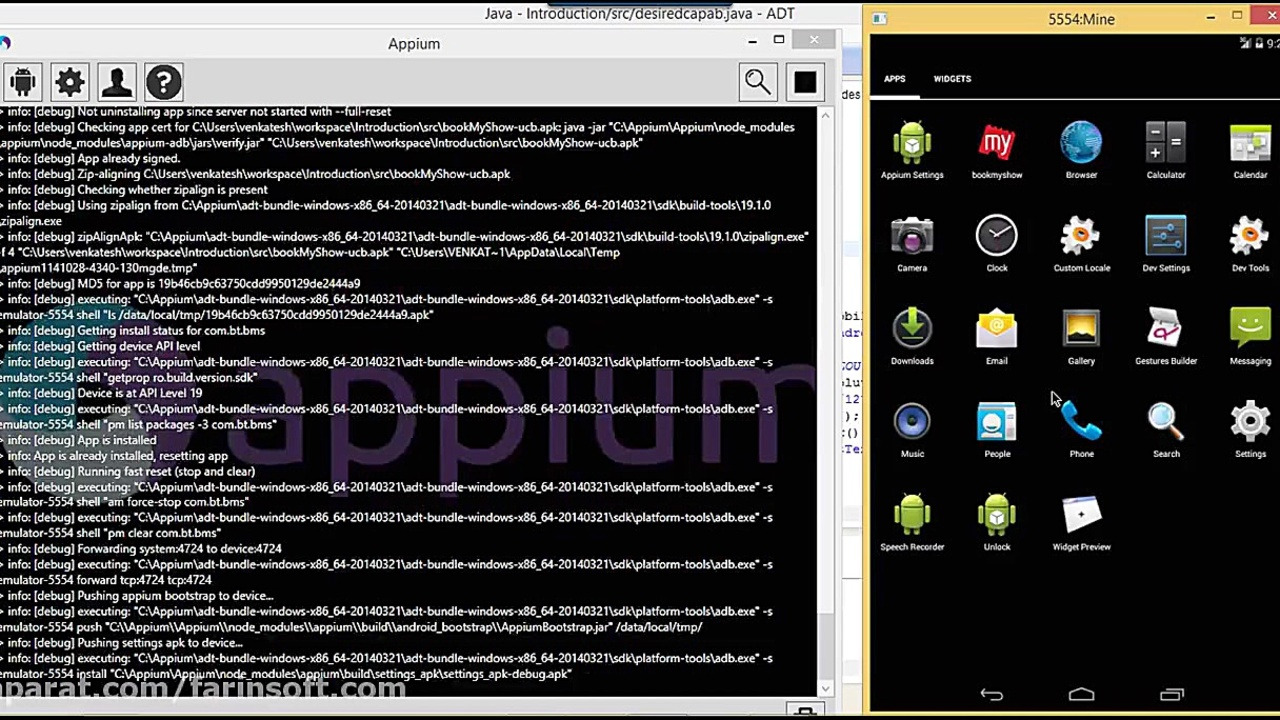The height and width of the screenshot is (720, 1280).
Task: Open the Appium help question mark
Action: pyautogui.click(x=164, y=82)
